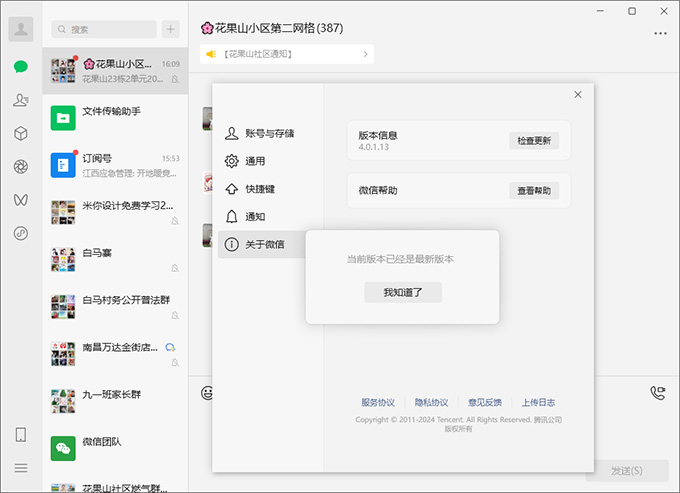Maximize the WeChat window

click(632, 11)
